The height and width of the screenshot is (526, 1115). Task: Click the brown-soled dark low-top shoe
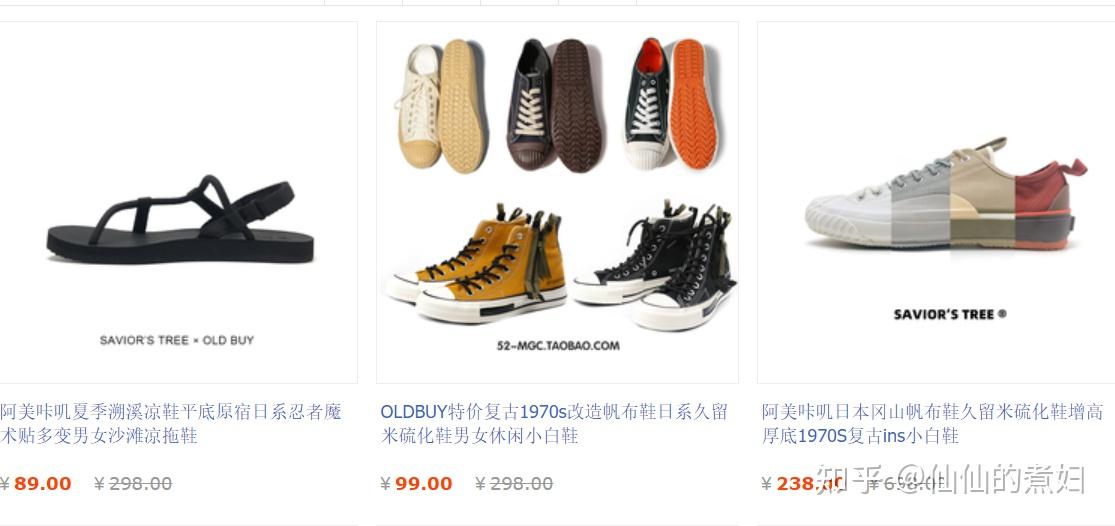tap(555, 105)
